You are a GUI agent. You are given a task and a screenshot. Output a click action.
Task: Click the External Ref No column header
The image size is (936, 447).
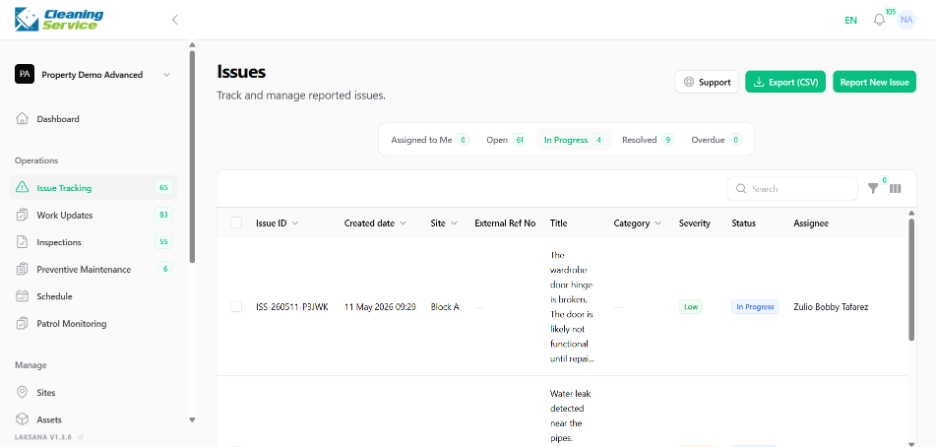click(505, 223)
